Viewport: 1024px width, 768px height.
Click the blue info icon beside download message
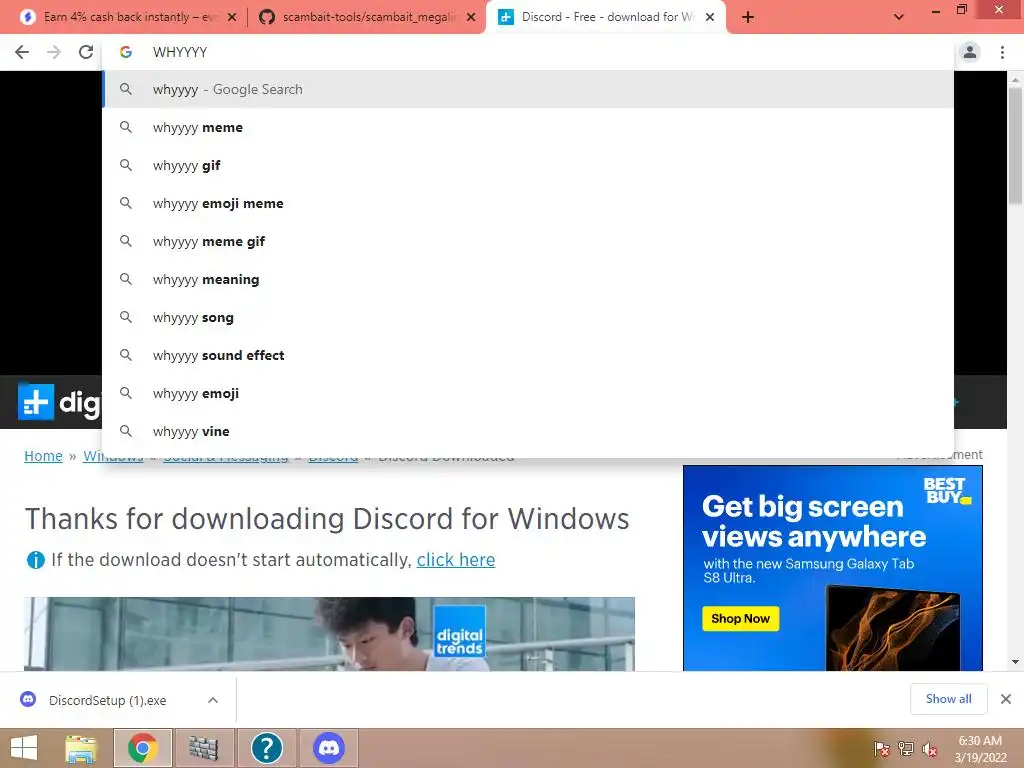(35, 560)
